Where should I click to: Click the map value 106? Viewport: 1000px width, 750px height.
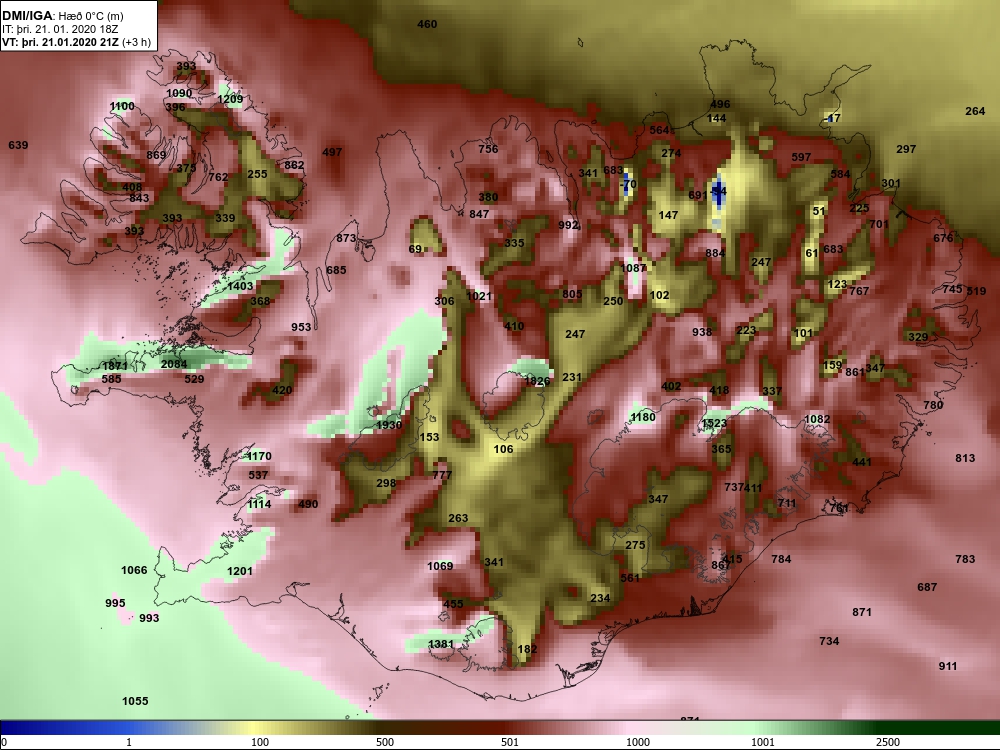(x=503, y=449)
